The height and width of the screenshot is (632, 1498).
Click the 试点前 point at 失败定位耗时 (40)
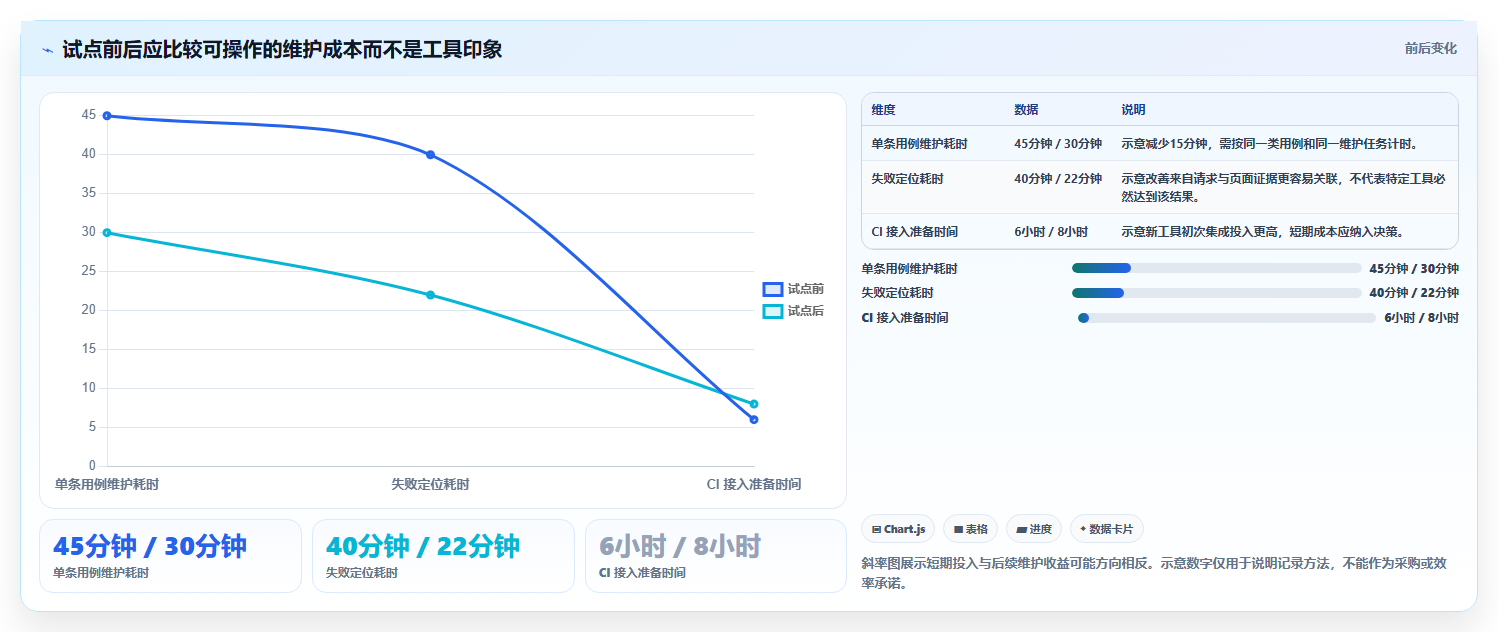pyautogui.click(x=430, y=155)
